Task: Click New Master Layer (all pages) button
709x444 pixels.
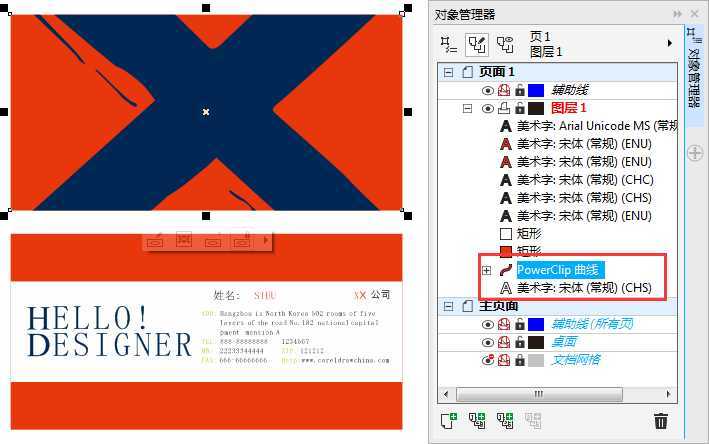Action: tap(477, 421)
